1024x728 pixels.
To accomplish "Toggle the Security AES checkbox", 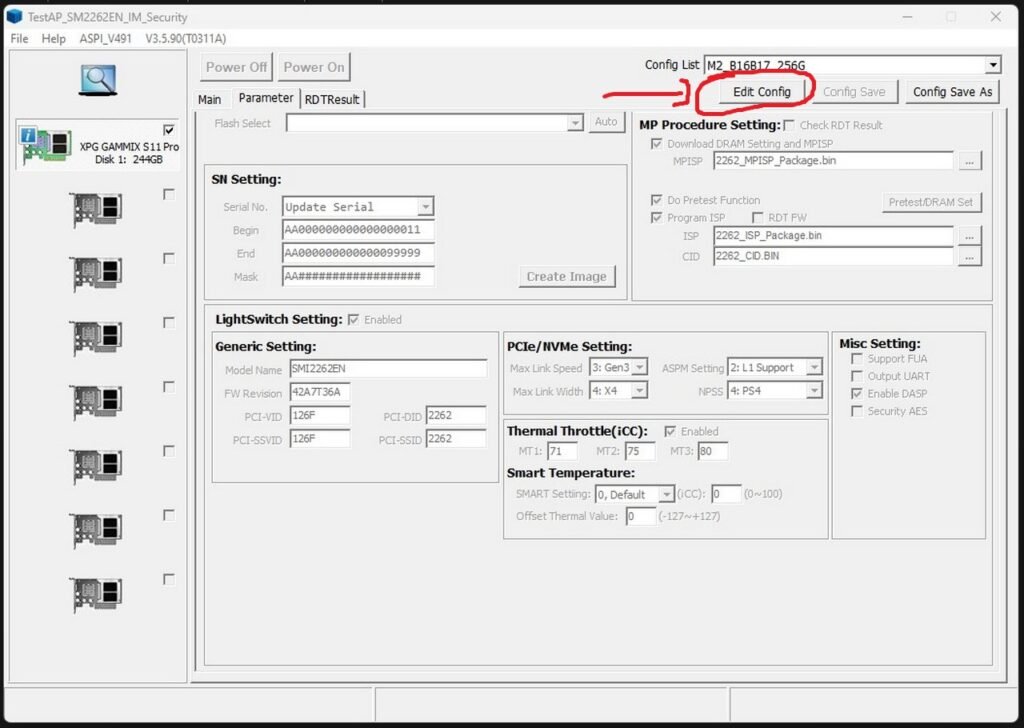I will 857,411.
